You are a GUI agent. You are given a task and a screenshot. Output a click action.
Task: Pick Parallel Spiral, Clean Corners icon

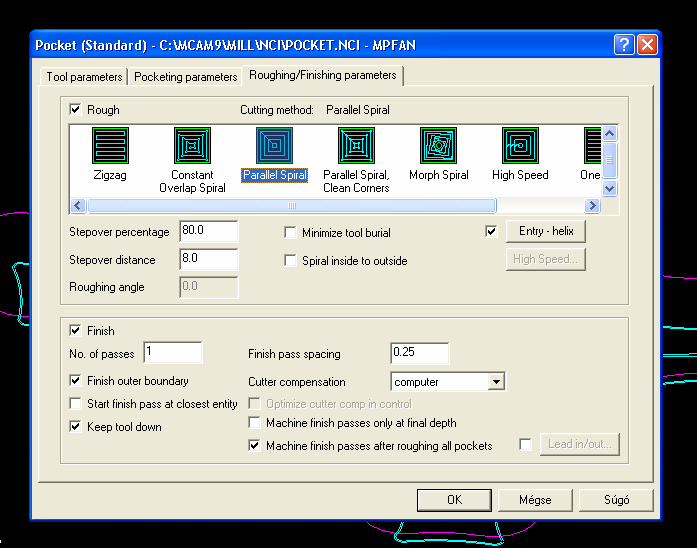[x=356, y=145]
